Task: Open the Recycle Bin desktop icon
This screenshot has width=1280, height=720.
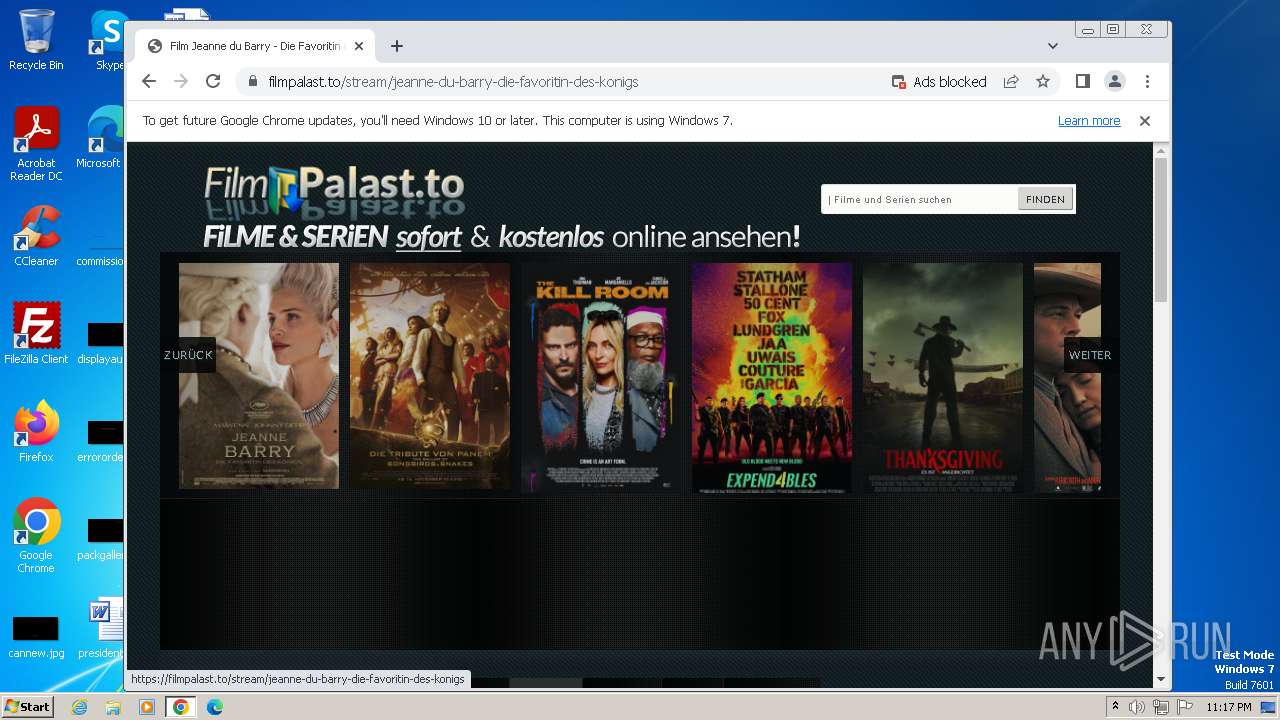Action: tap(36, 40)
